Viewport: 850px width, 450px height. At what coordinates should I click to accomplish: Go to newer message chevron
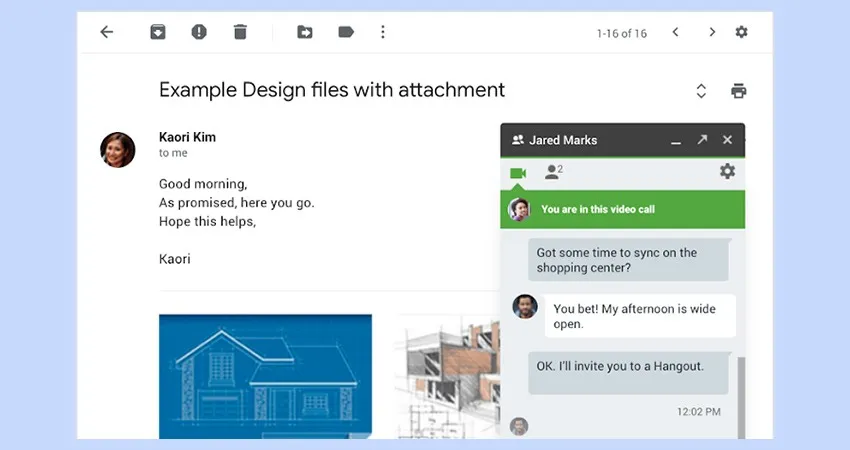click(x=675, y=32)
